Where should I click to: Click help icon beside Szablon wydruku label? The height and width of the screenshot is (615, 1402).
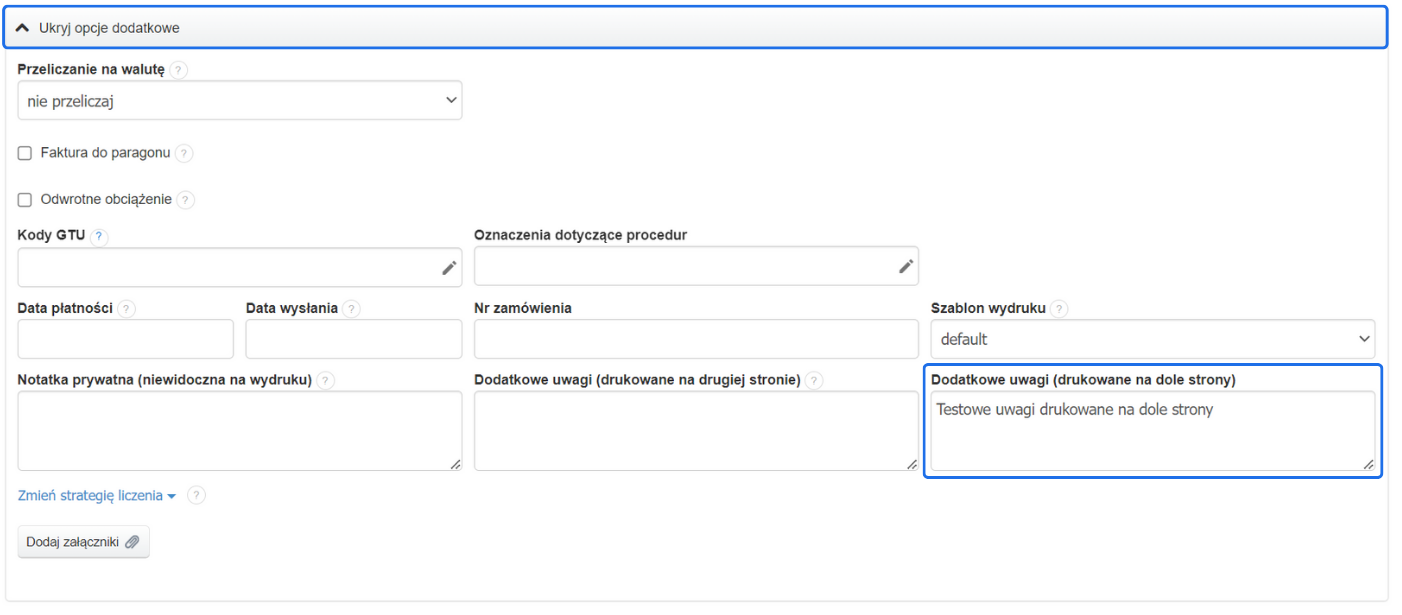pos(1059,309)
